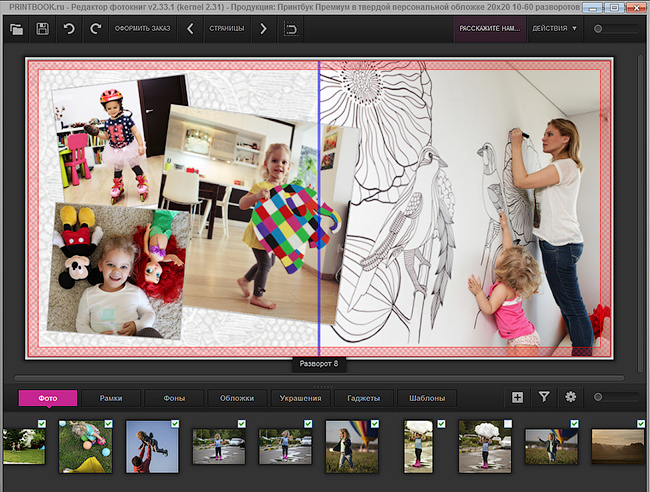650x492 pixels.
Task: Go to previous spread arrow
Action: (x=190, y=29)
